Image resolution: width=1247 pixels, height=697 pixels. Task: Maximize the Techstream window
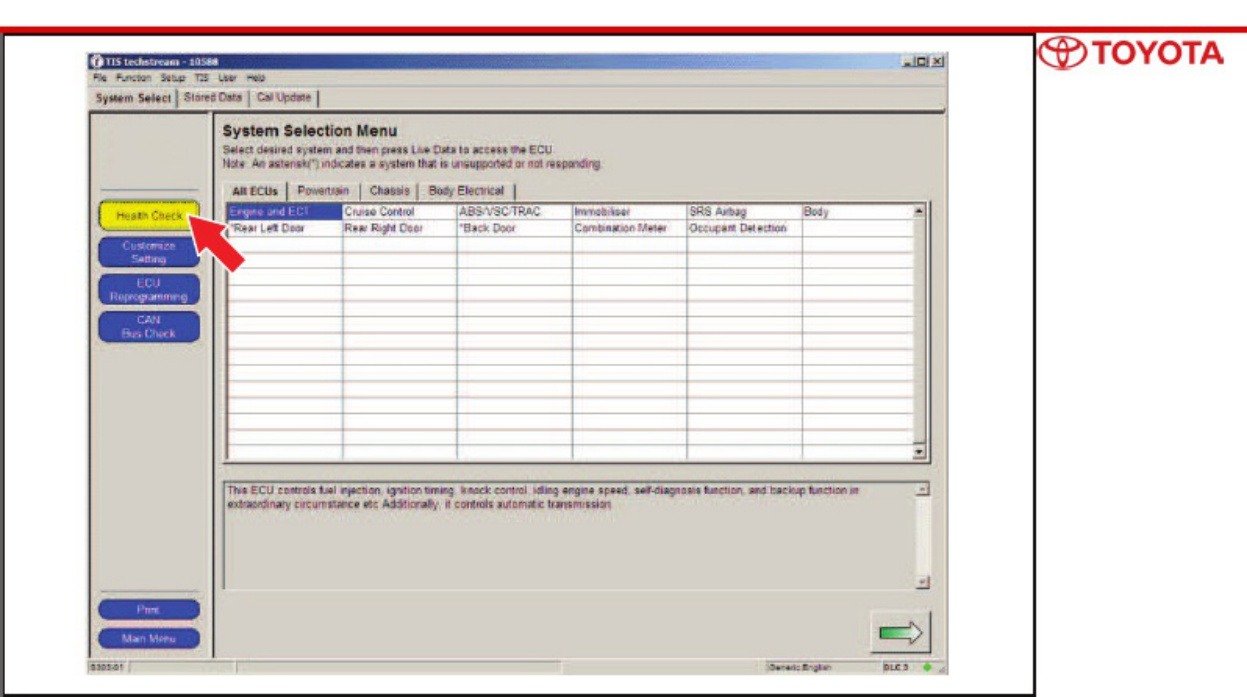921,62
